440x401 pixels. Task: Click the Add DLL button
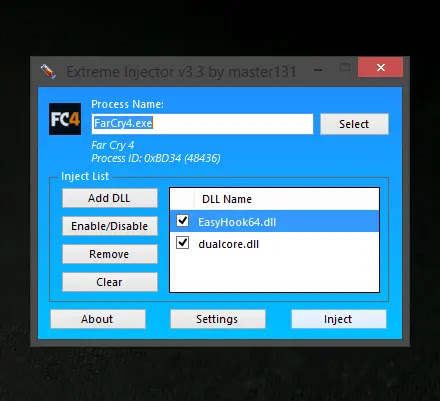110,198
